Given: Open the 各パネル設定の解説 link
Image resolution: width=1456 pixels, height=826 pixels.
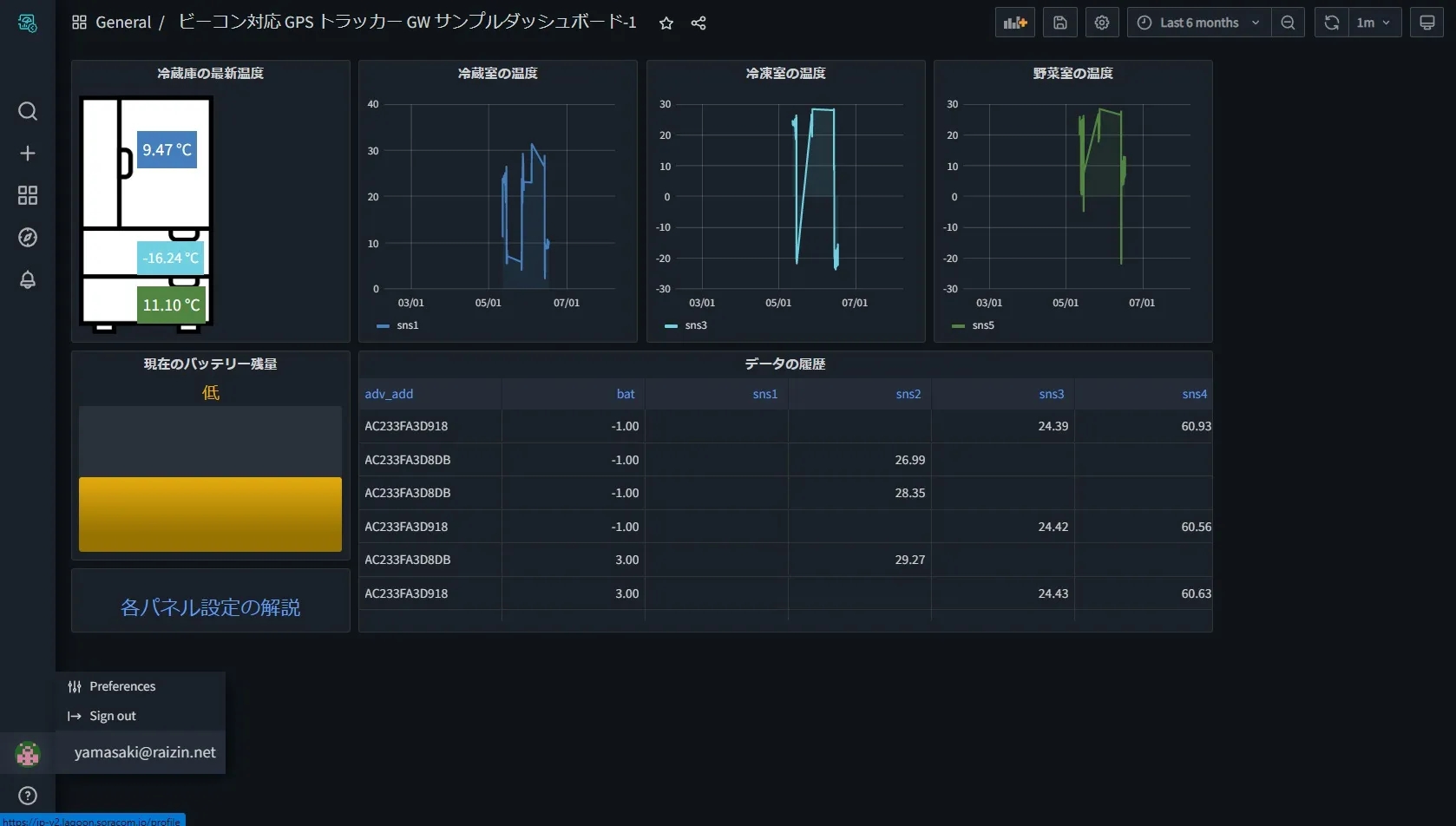Looking at the screenshot, I should (211, 607).
